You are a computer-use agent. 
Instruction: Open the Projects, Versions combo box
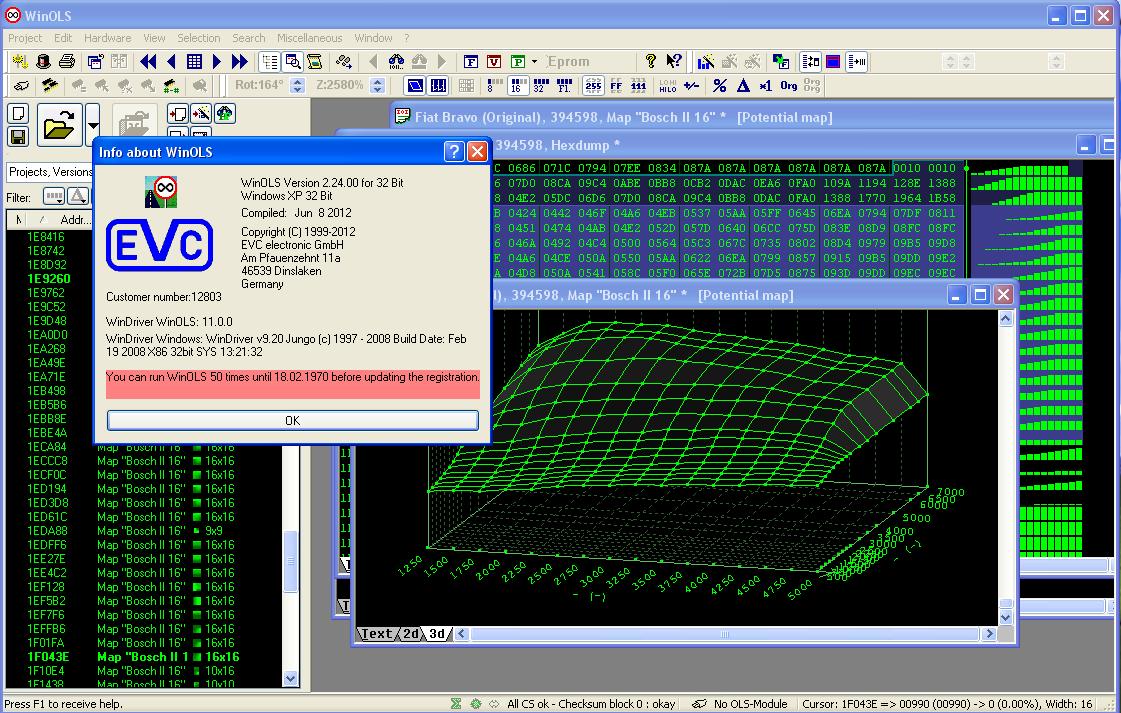pos(49,172)
